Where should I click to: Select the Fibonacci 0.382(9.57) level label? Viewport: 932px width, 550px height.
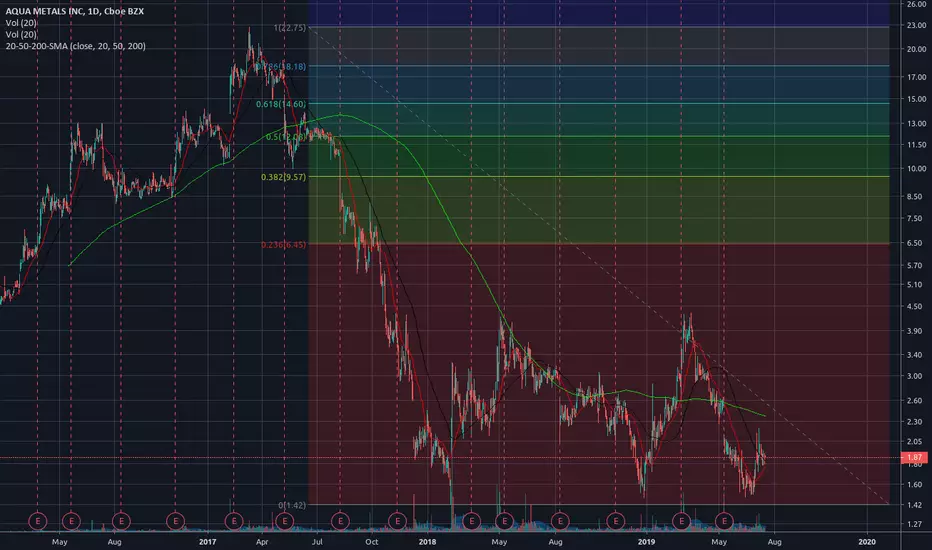tap(284, 177)
